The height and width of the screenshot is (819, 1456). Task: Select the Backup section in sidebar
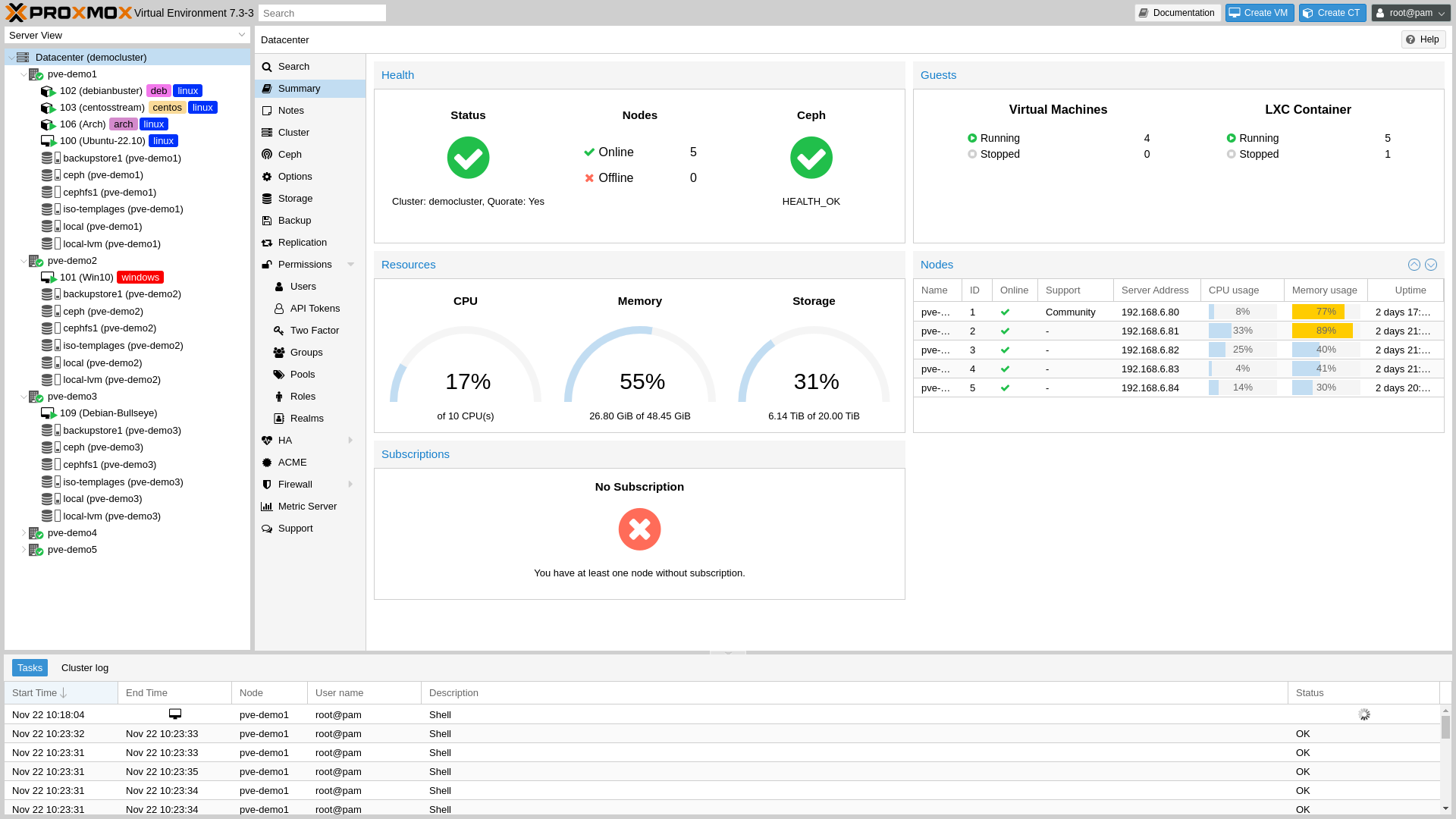293,220
